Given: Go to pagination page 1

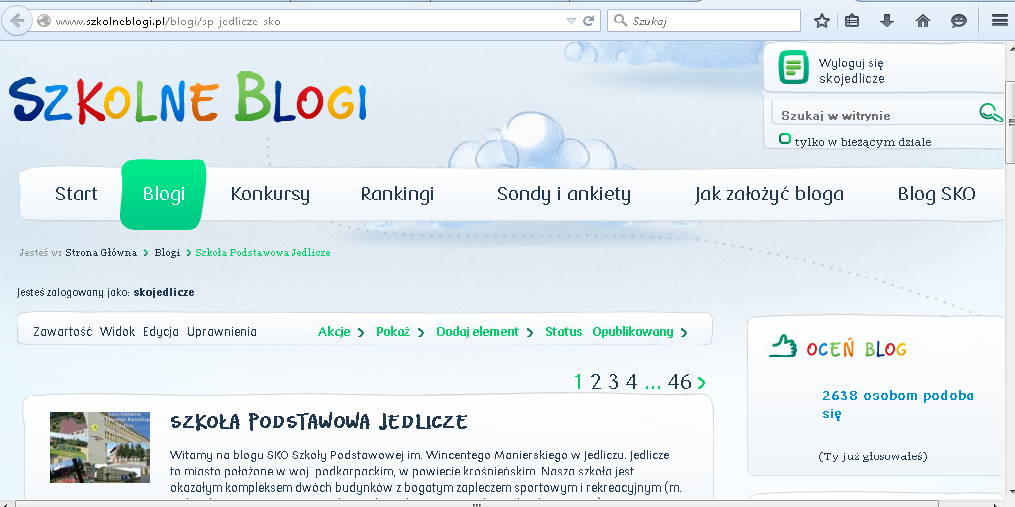Looking at the screenshot, I should tap(579, 382).
